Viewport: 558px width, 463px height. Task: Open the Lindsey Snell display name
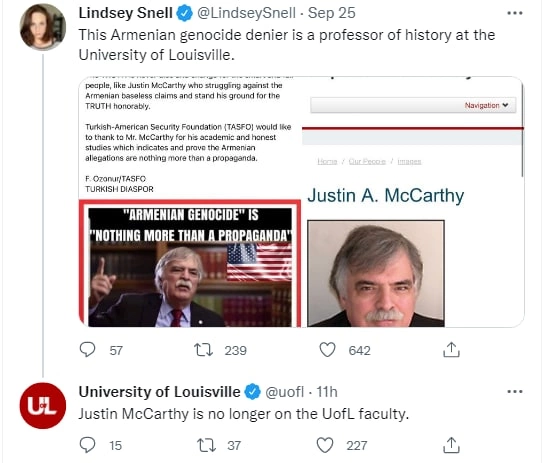[x=125, y=13]
